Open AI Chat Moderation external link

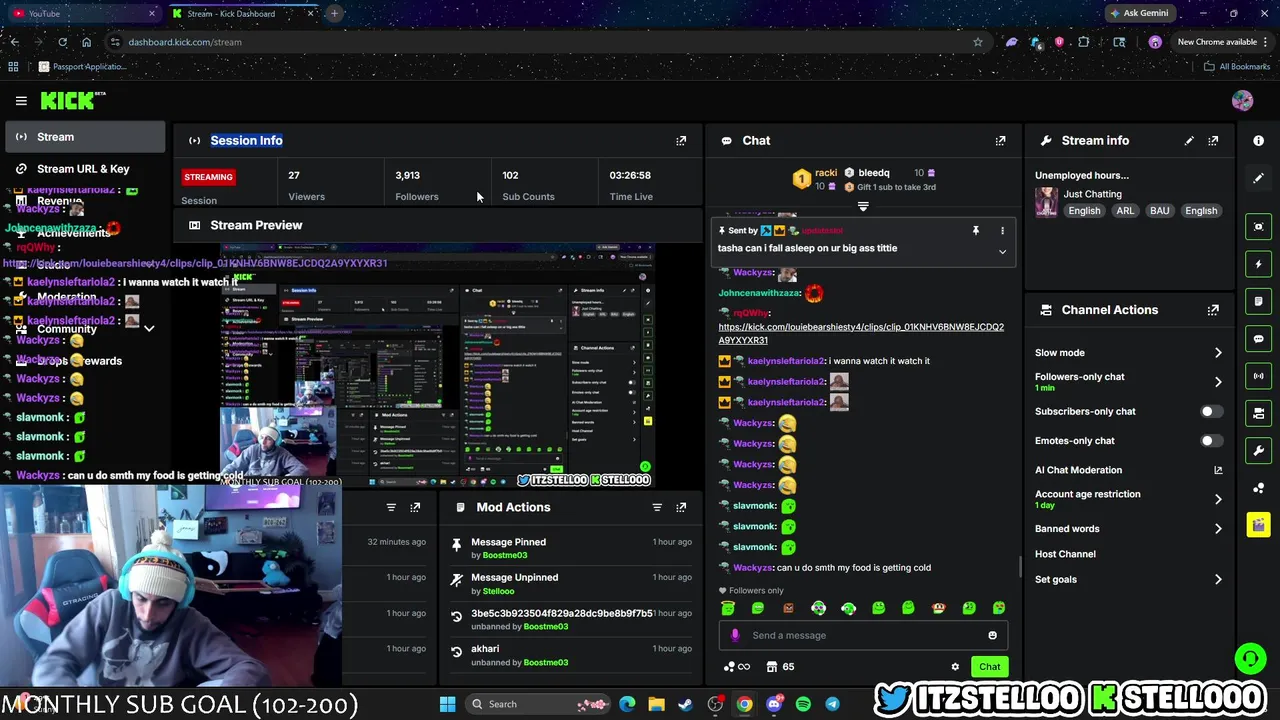click(x=1218, y=470)
